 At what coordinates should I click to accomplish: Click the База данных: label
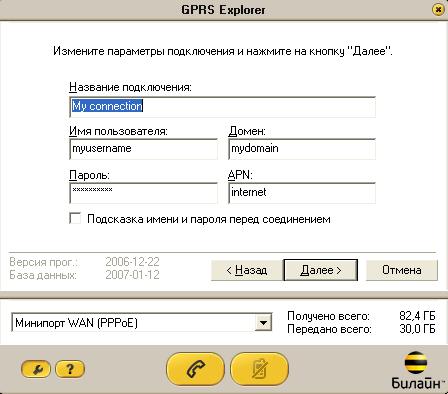[43, 275]
